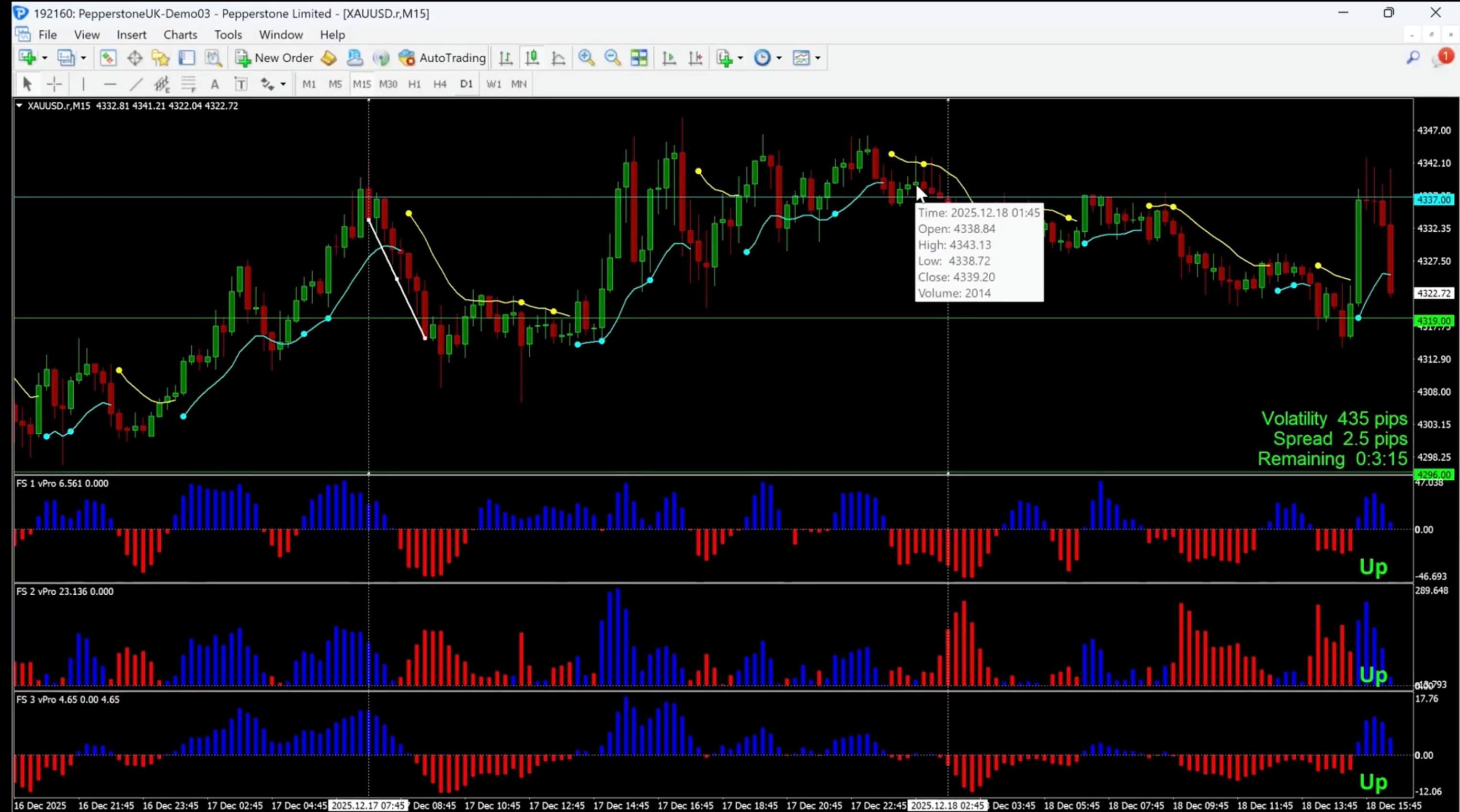Zoom in on the chart
This screenshot has height=812, width=1460.
(x=587, y=57)
